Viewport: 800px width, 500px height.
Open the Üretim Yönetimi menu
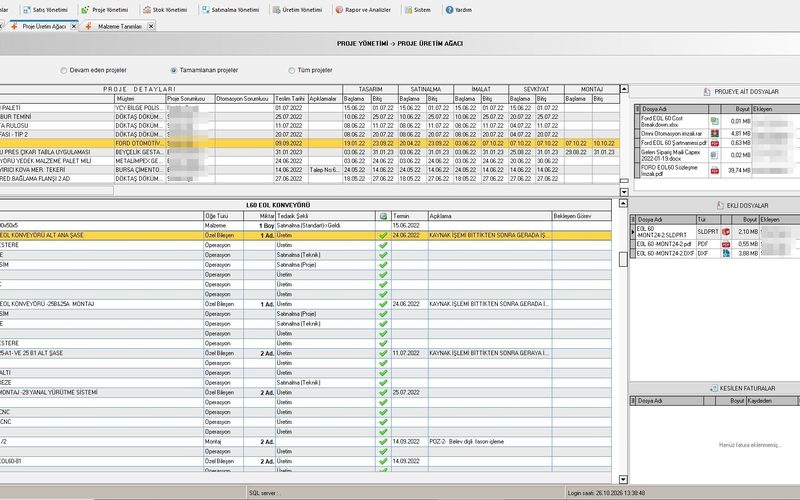[297, 10]
